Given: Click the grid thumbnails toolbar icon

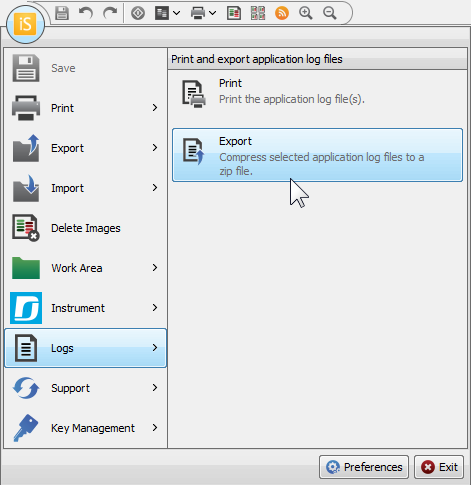Looking at the screenshot, I should click(258, 13).
